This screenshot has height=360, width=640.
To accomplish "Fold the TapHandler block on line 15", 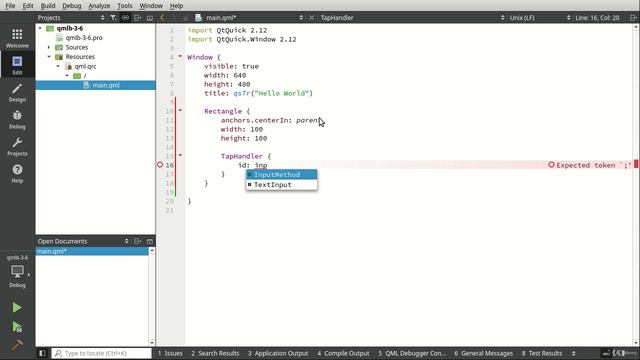I will 180,155.
